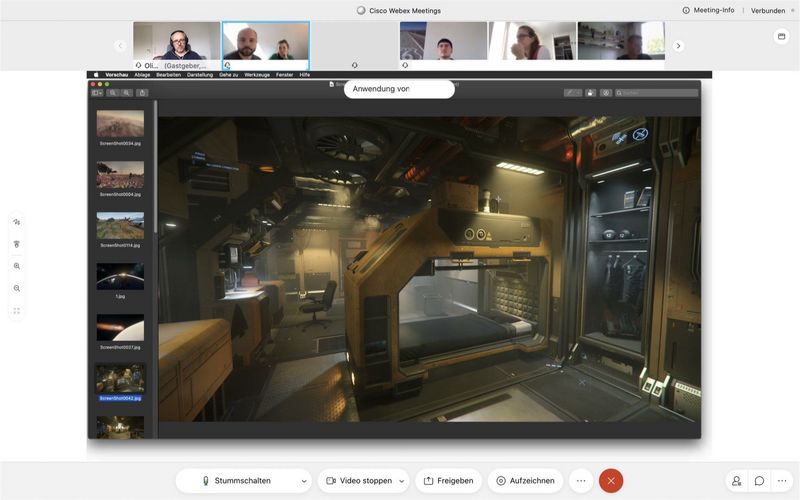Start sharing with the Freigeben button
Screen dimensions: 800x500
point(448,481)
